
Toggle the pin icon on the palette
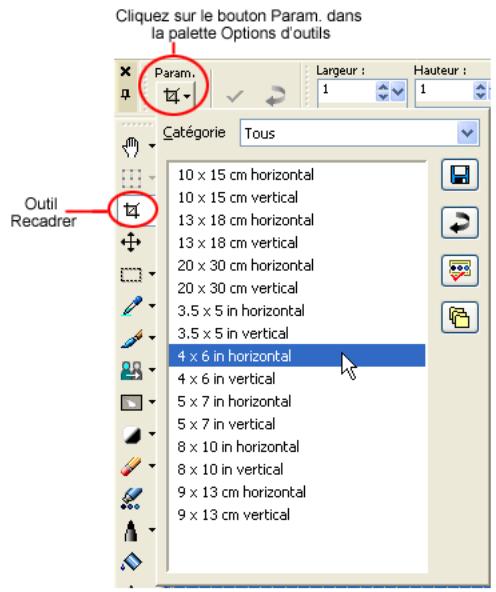click(x=126, y=94)
